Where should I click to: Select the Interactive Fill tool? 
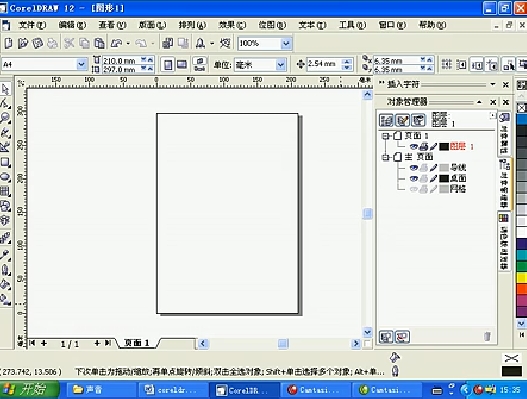(x=6, y=299)
